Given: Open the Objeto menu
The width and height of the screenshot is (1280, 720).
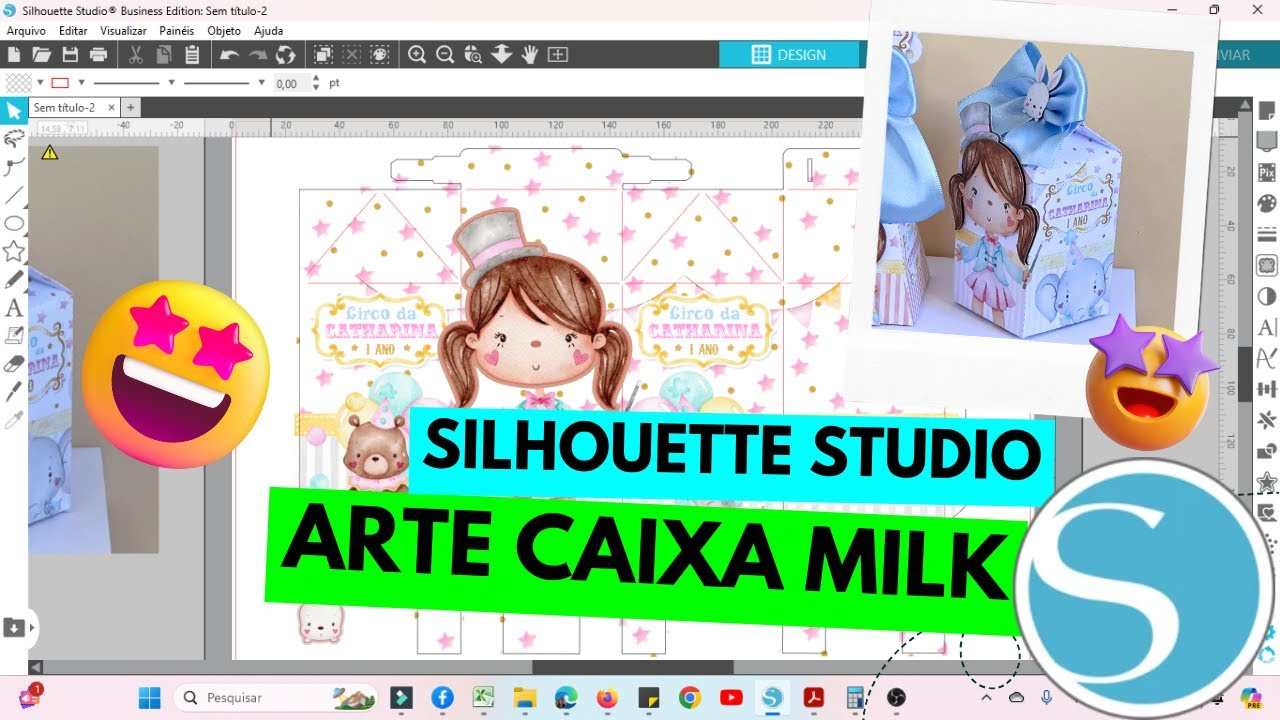Looking at the screenshot, I should (x=224, y=31).
